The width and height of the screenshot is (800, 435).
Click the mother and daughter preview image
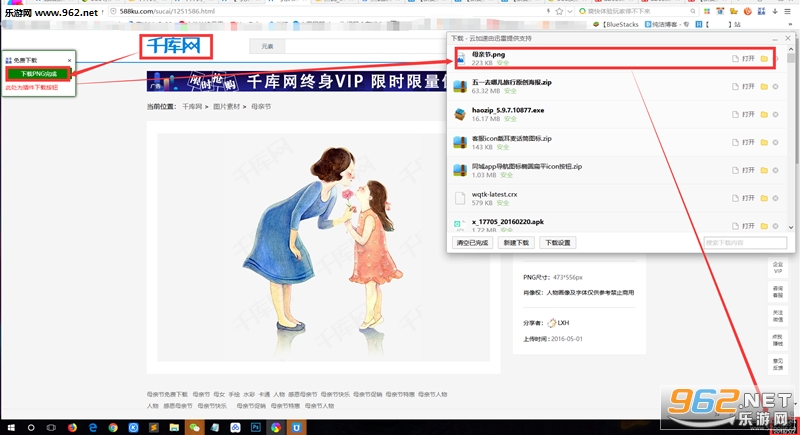pyautogui.click(x=323, y=247)
